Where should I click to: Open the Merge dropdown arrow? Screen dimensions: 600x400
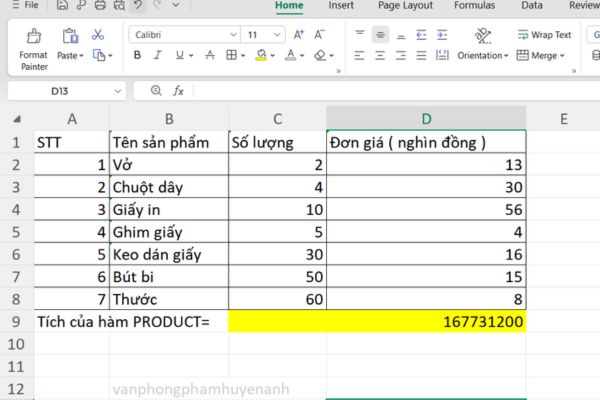[x=562, y=56]
